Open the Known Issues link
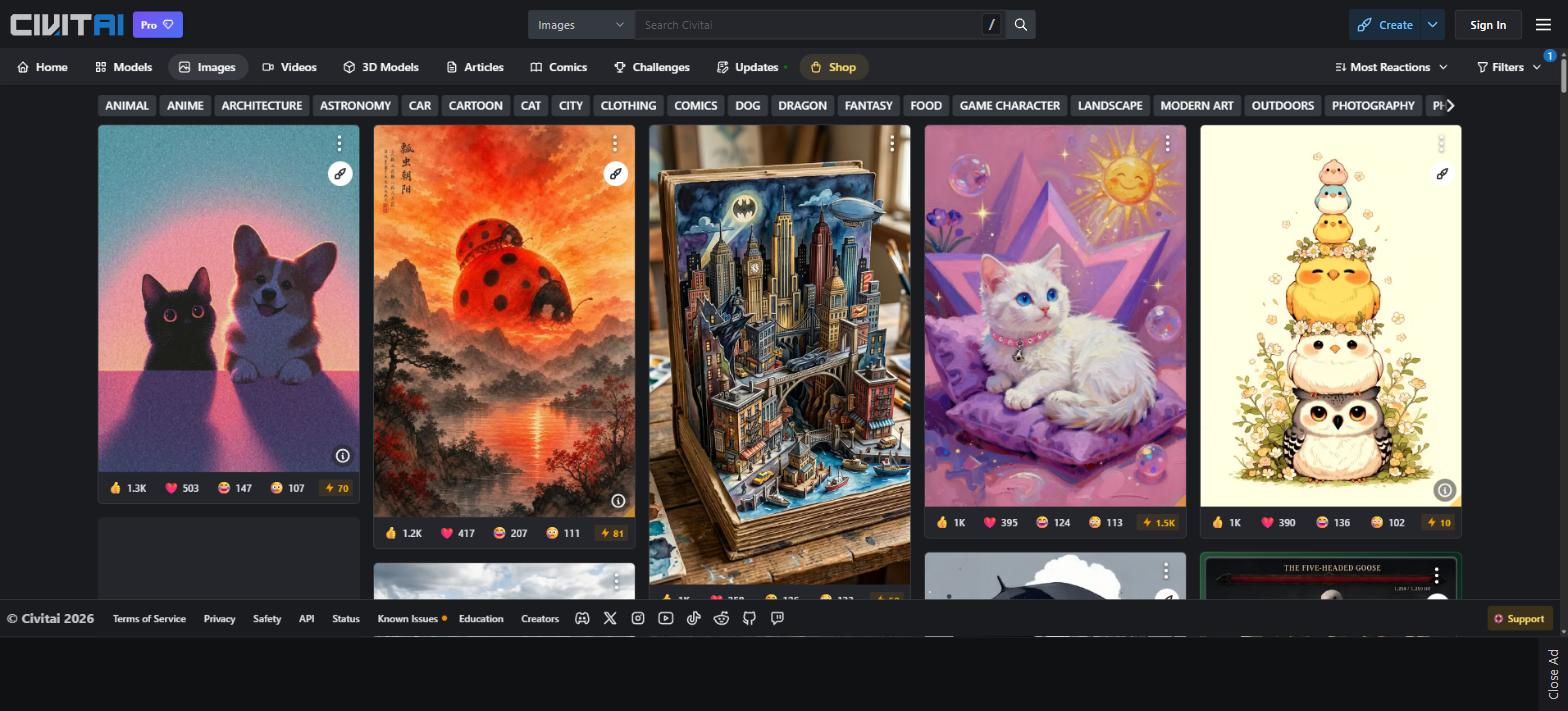The height and width of the screenshot is (711, 1568). (x=408, y=618)
